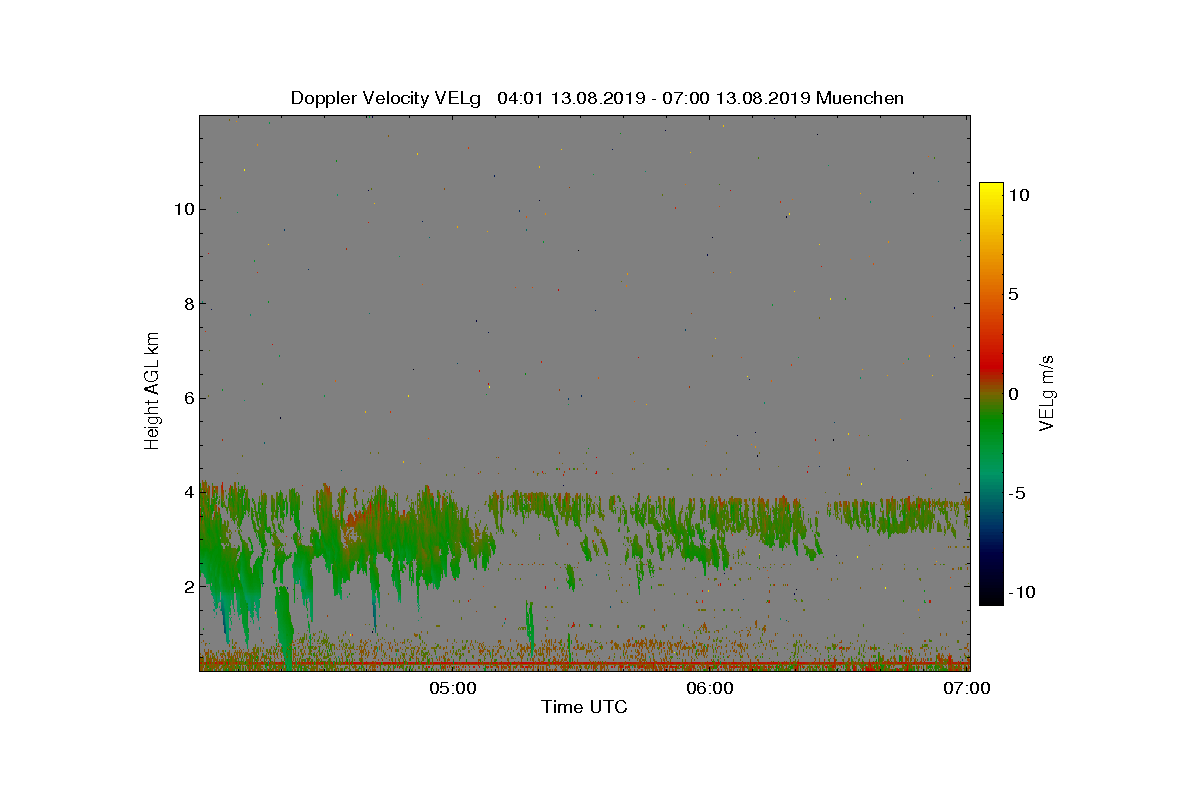Click the 4 km height tick label
Screen dimensions: 1200x800
[187, 492]
